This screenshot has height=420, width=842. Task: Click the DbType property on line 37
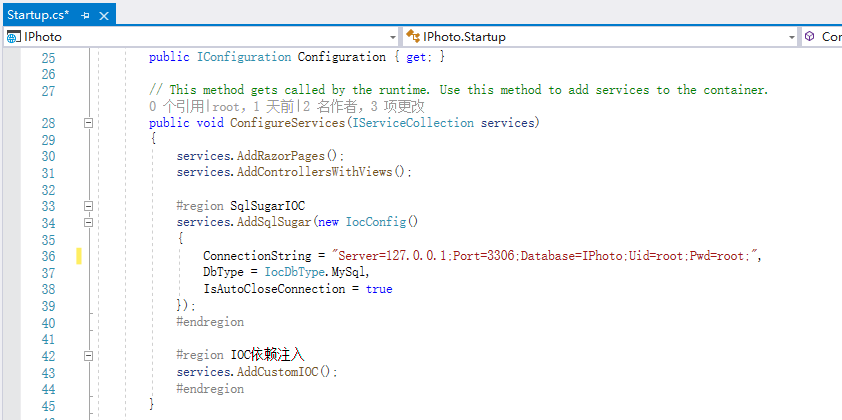pos(223,272)
